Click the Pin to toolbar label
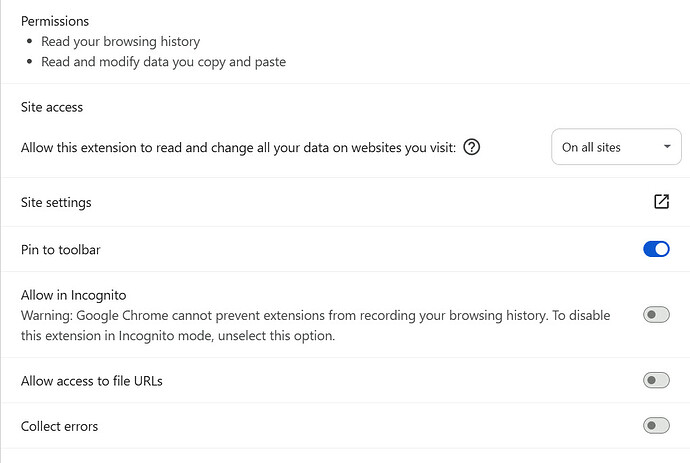This screenshot has height=463, width=690. [61, 250]
